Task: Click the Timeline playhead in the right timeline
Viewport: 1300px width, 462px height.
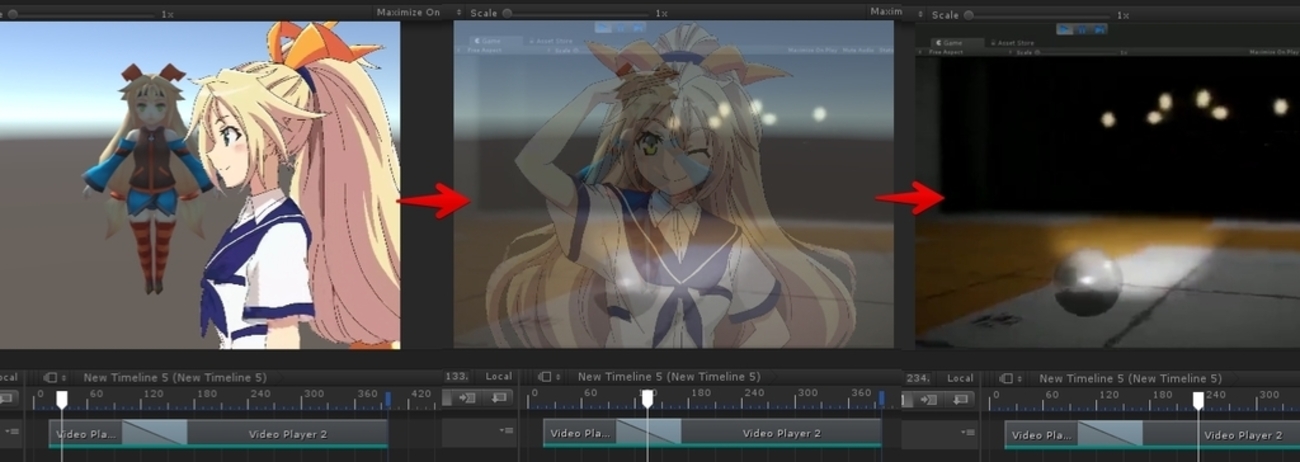Action: coord(1198,400)
